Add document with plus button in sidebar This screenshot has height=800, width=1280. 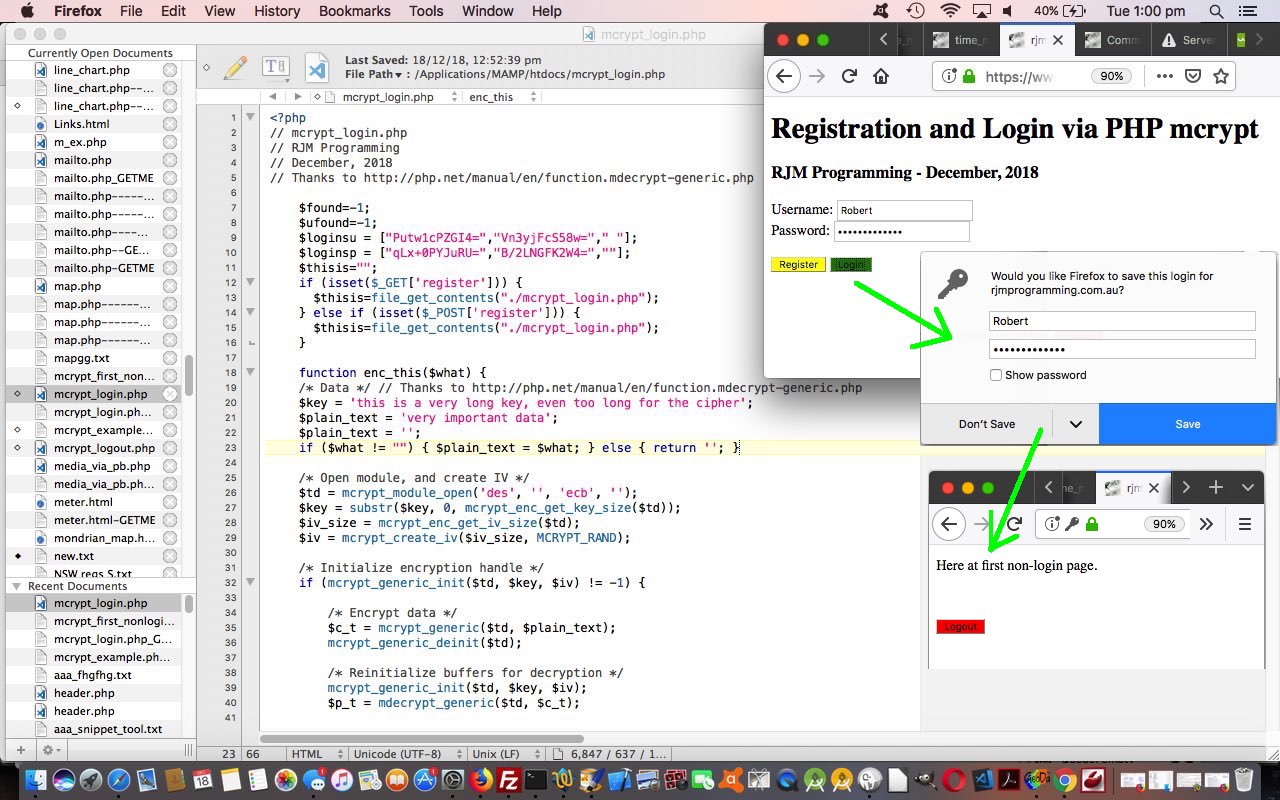(x=20, y=749)
